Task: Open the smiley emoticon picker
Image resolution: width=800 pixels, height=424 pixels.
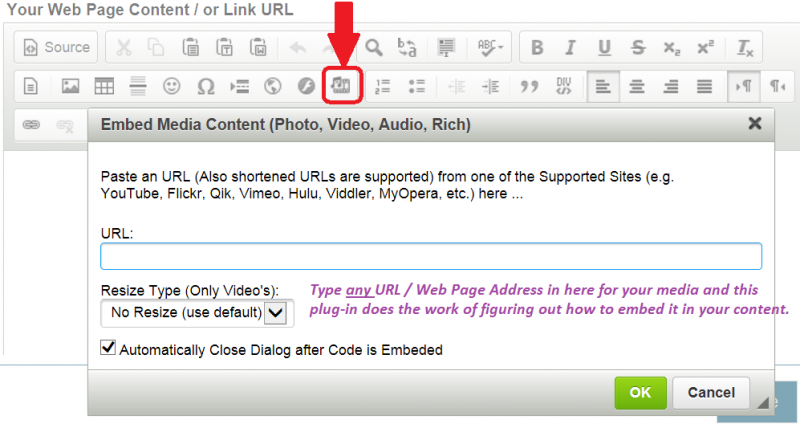Action: click(x=172, y=86)
